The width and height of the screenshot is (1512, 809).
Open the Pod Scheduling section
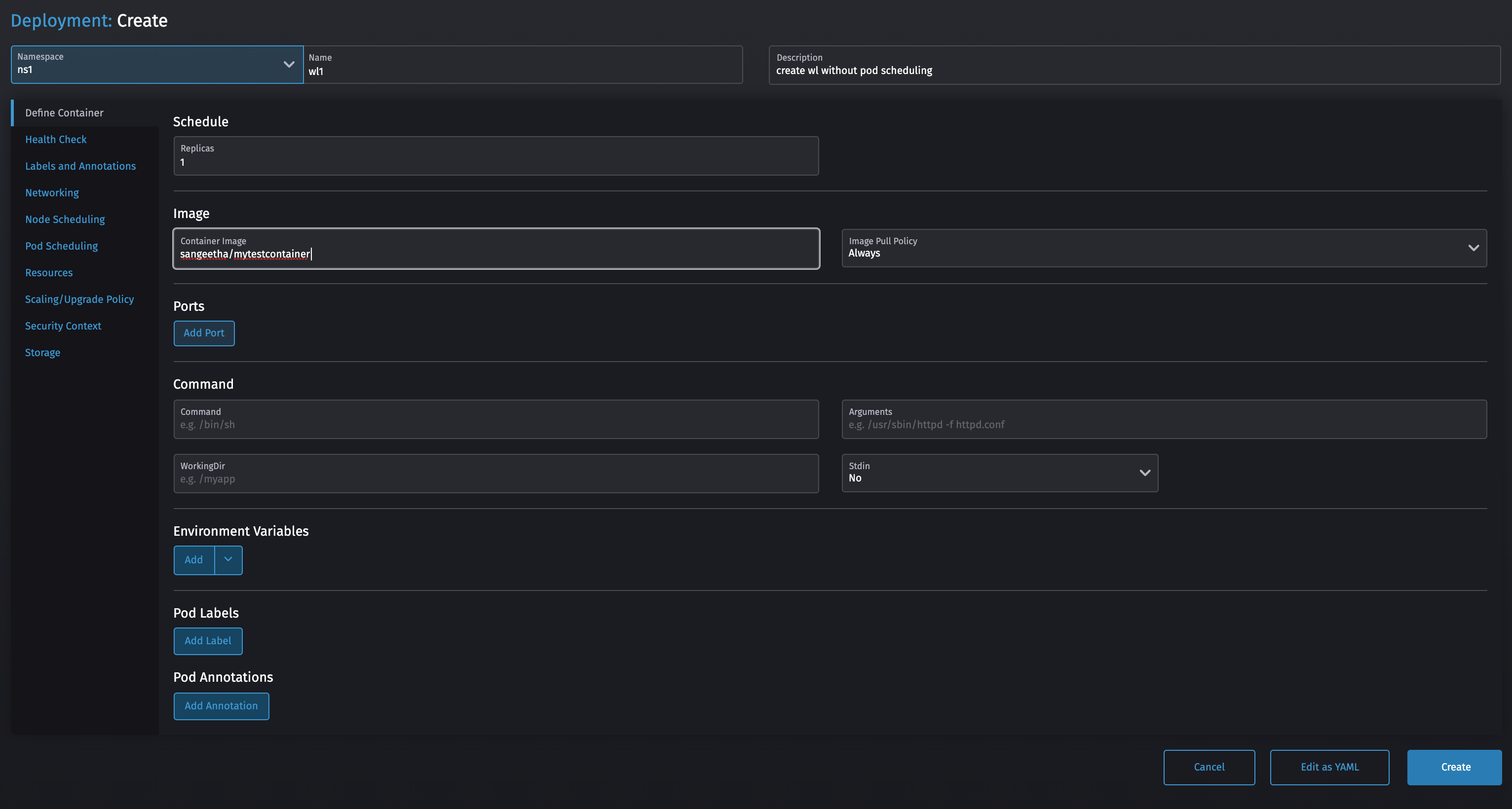tap(62, 246)
